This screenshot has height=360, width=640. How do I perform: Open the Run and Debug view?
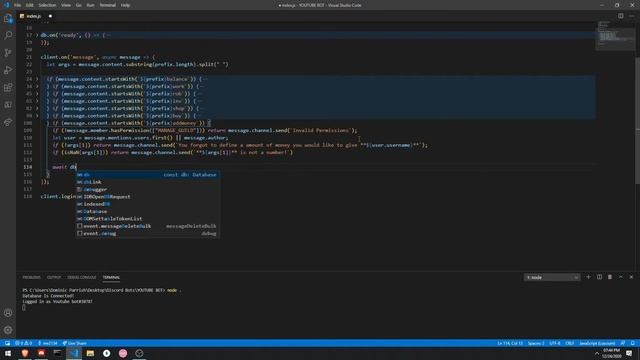(x=8, y=70)
